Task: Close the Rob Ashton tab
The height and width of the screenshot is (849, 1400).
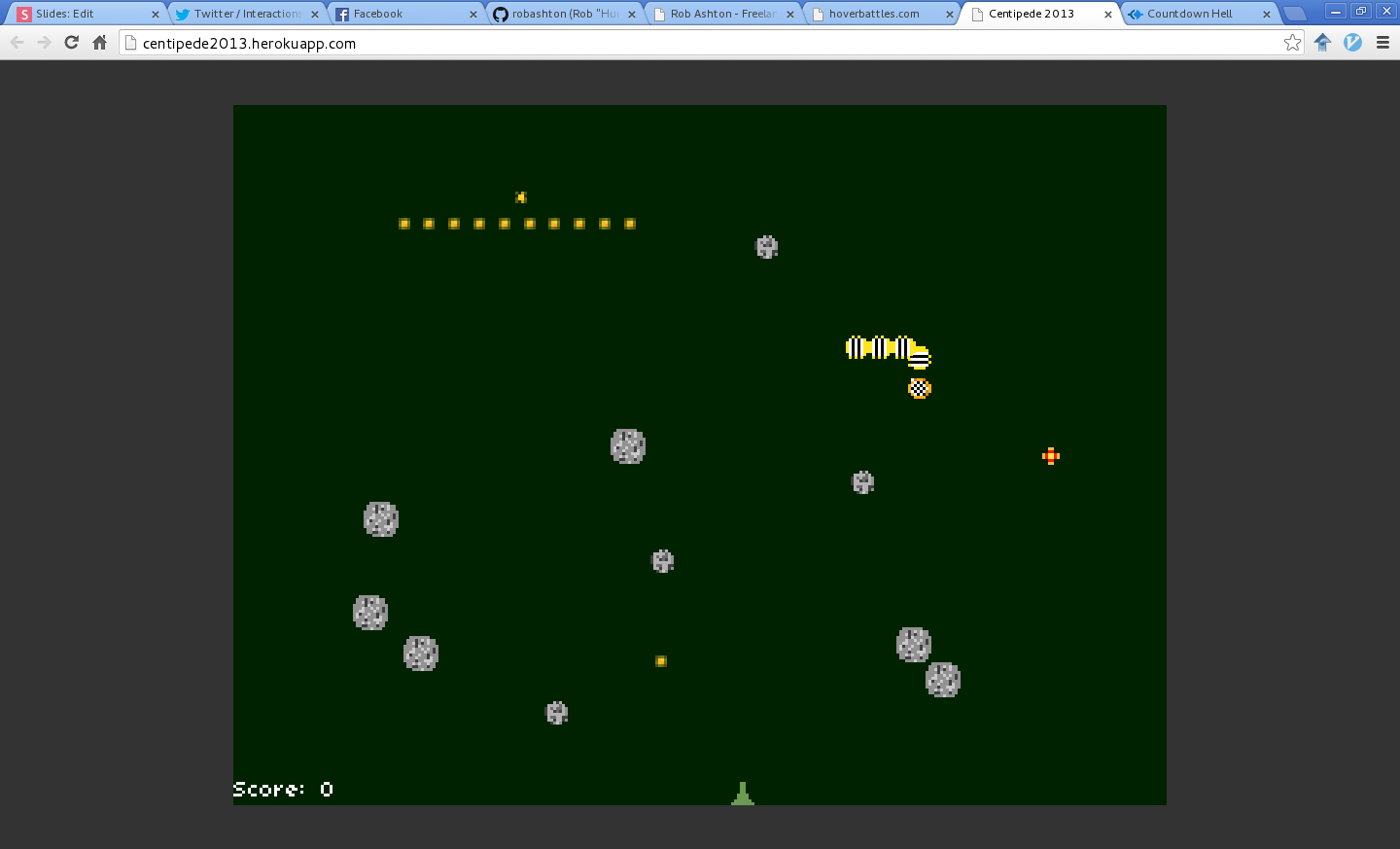Action: click(790, 15)
